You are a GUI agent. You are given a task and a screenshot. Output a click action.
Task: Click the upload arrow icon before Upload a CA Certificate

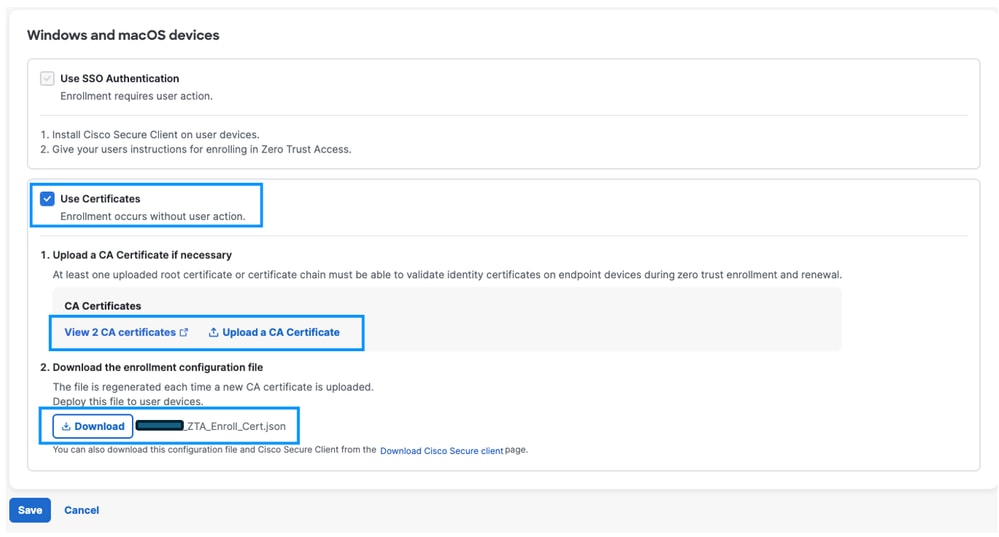click(x=213, y=333)
